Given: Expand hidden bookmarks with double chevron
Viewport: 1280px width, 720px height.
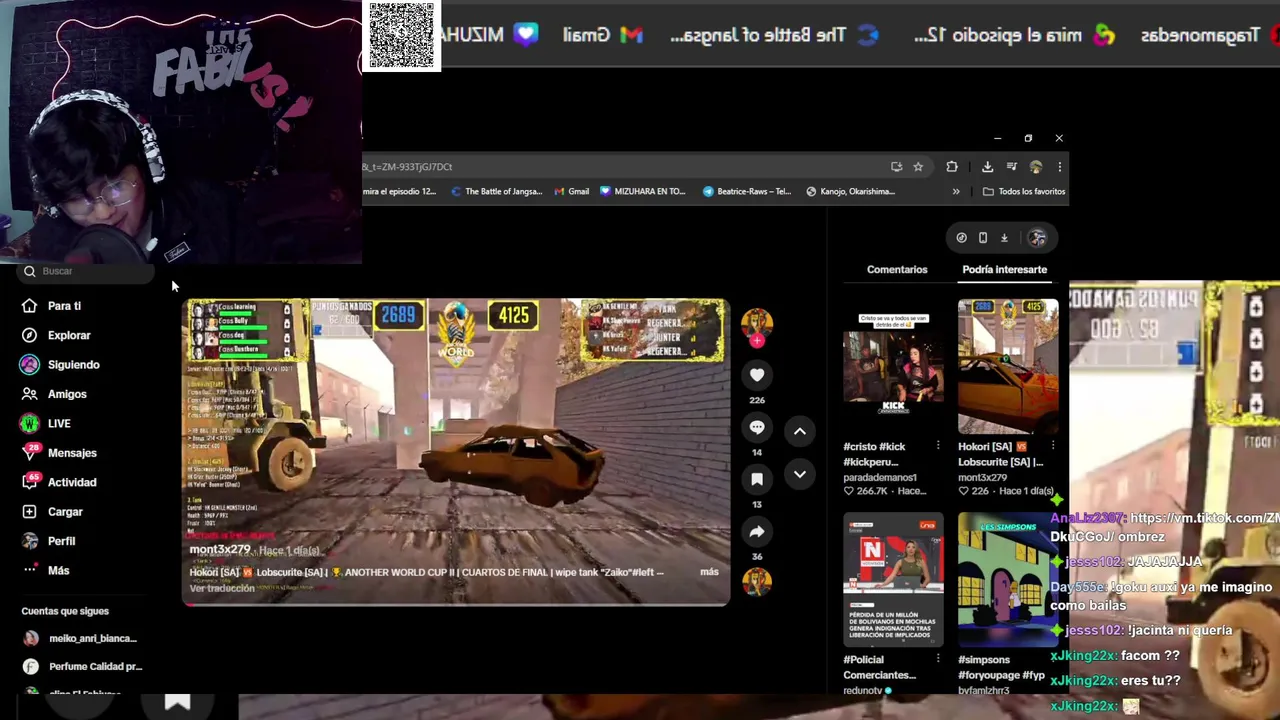Looking at the screenshot, I should tap(956, 192).
